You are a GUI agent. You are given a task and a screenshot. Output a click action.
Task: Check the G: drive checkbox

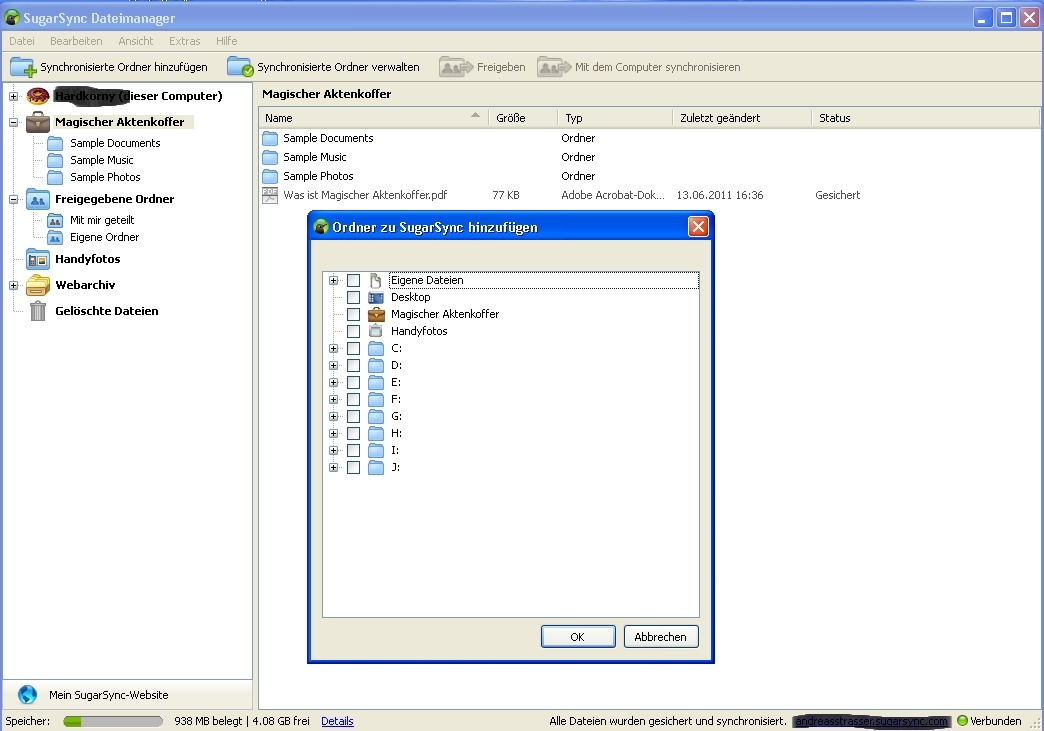point(354,417)
